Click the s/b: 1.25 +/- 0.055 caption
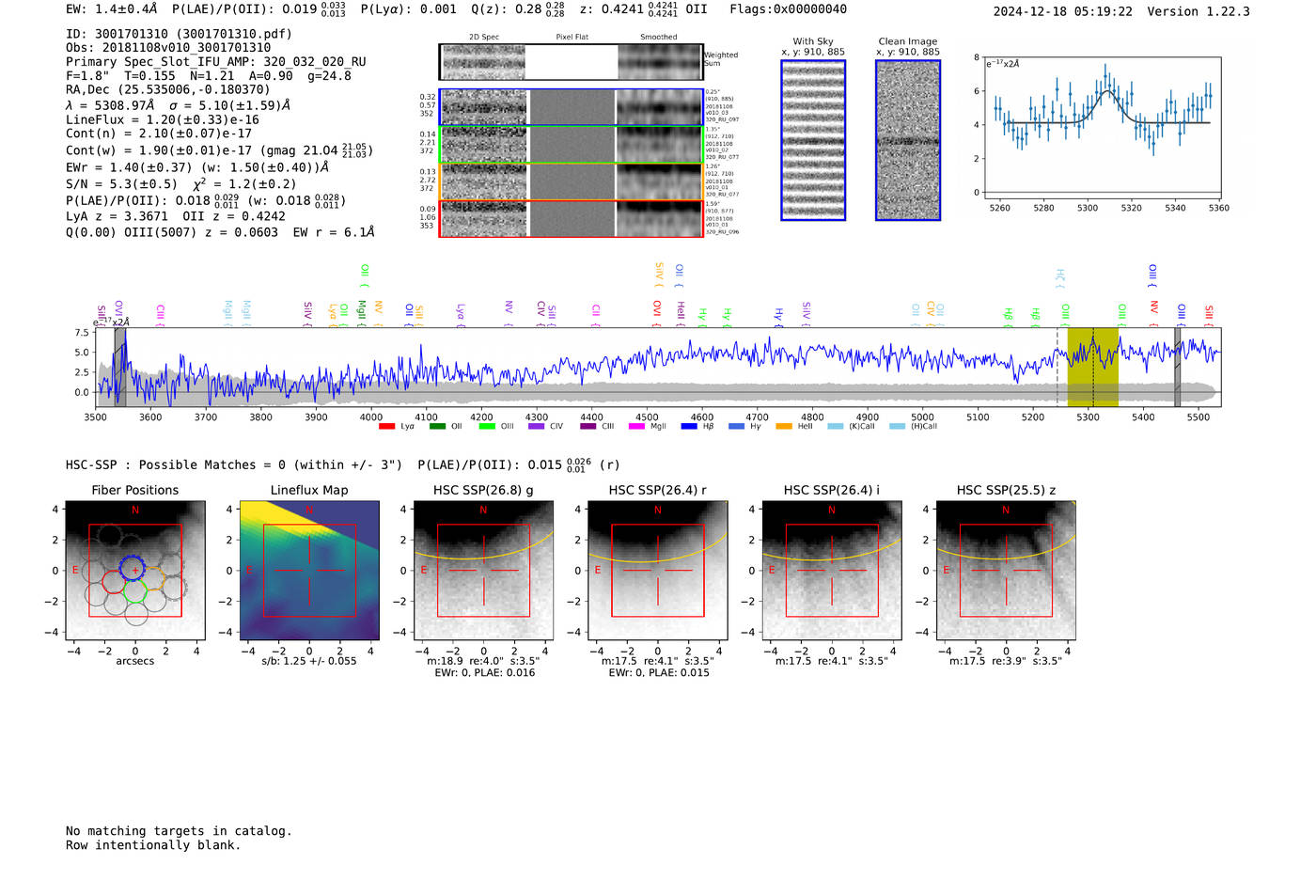The height and width of the screenshot is (896, 1316). point(309,661)
